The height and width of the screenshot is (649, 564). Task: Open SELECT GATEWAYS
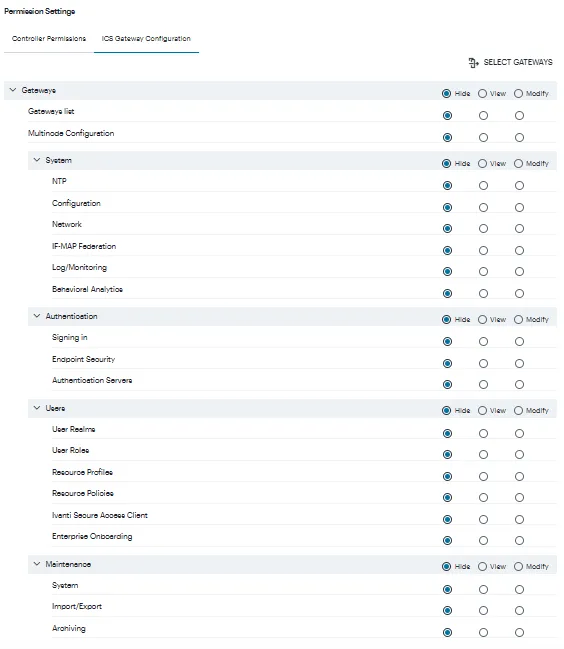511,62
